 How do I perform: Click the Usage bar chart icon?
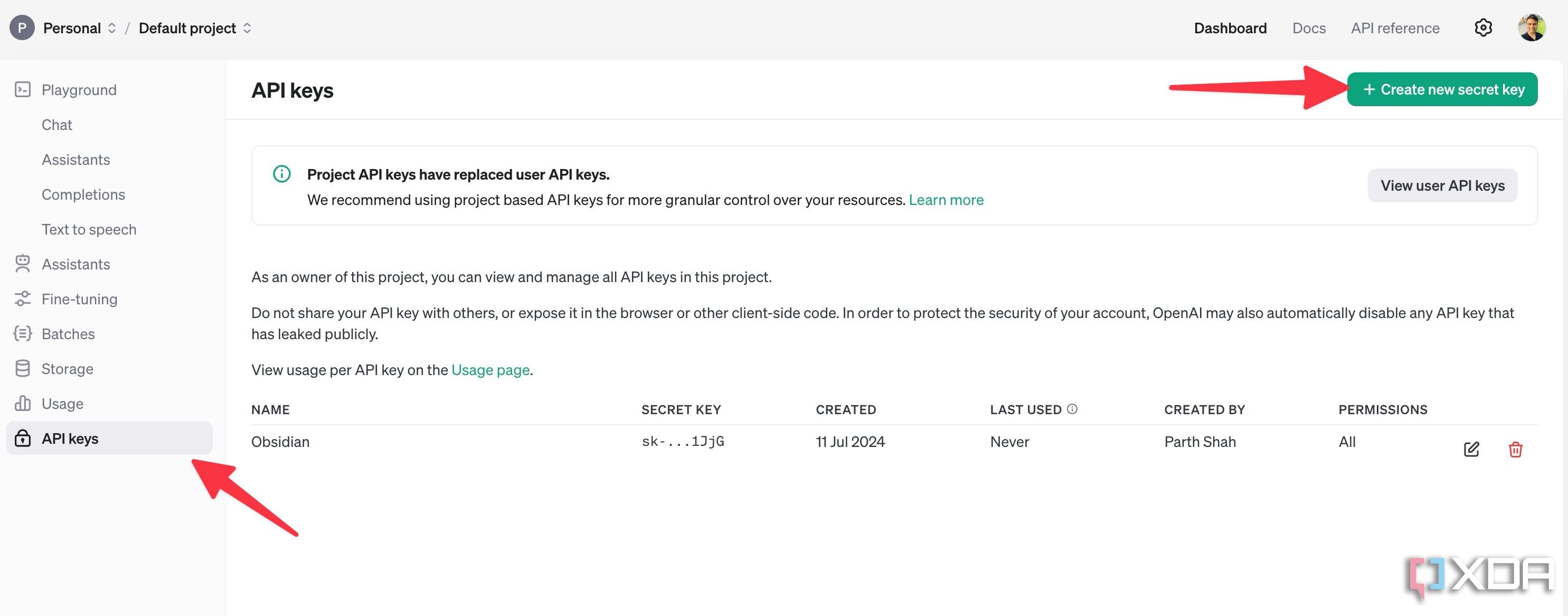coord(23,403)
